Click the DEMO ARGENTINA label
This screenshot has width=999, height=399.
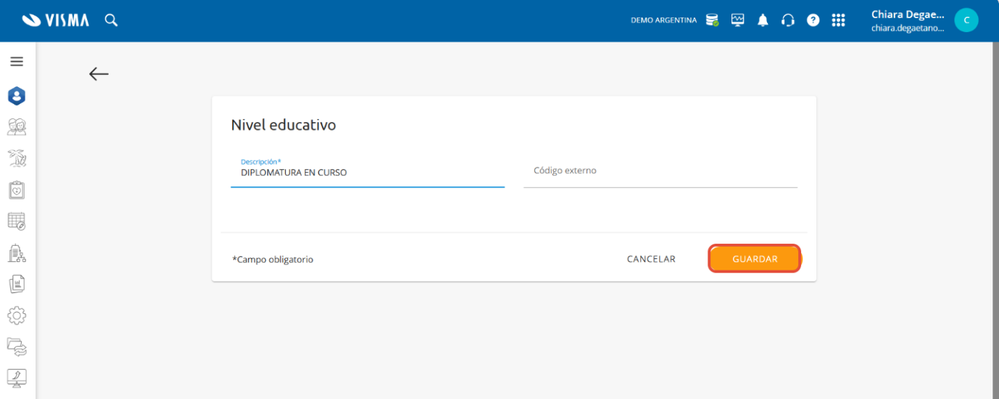[663, 20]
